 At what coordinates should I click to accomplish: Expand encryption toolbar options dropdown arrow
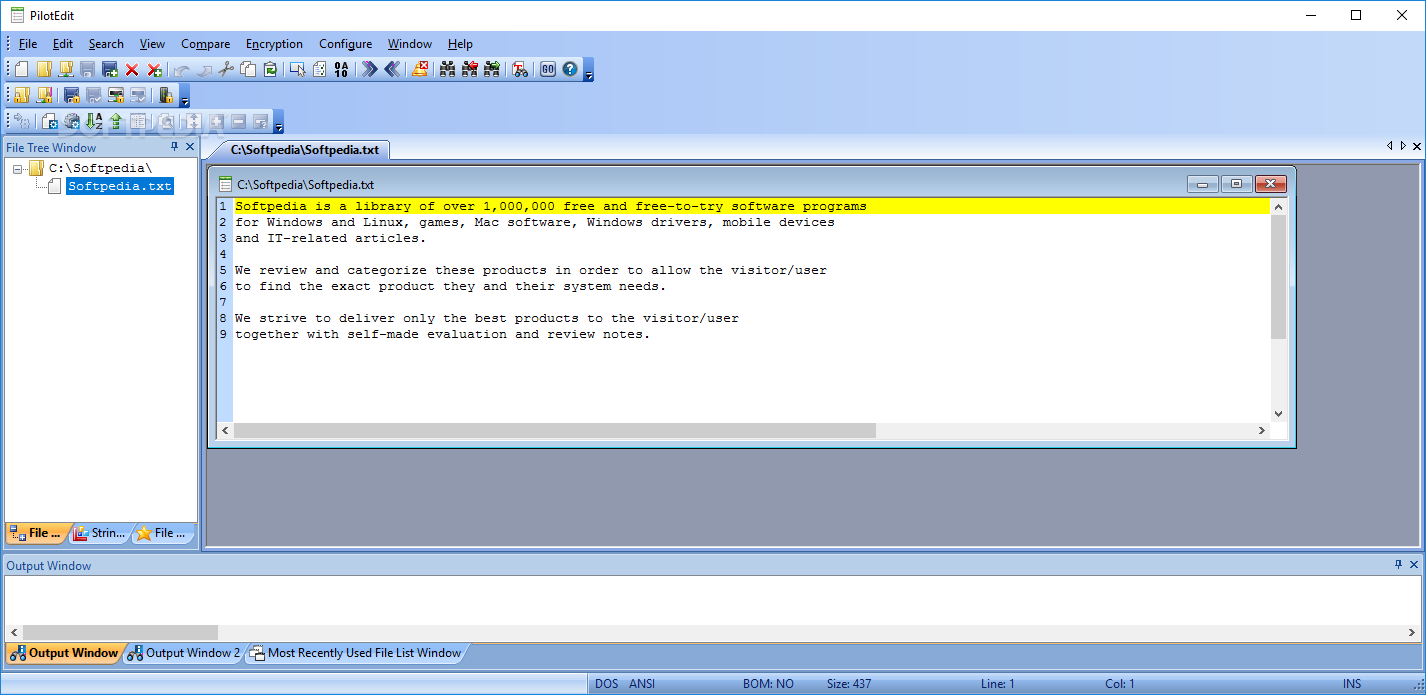185,97
